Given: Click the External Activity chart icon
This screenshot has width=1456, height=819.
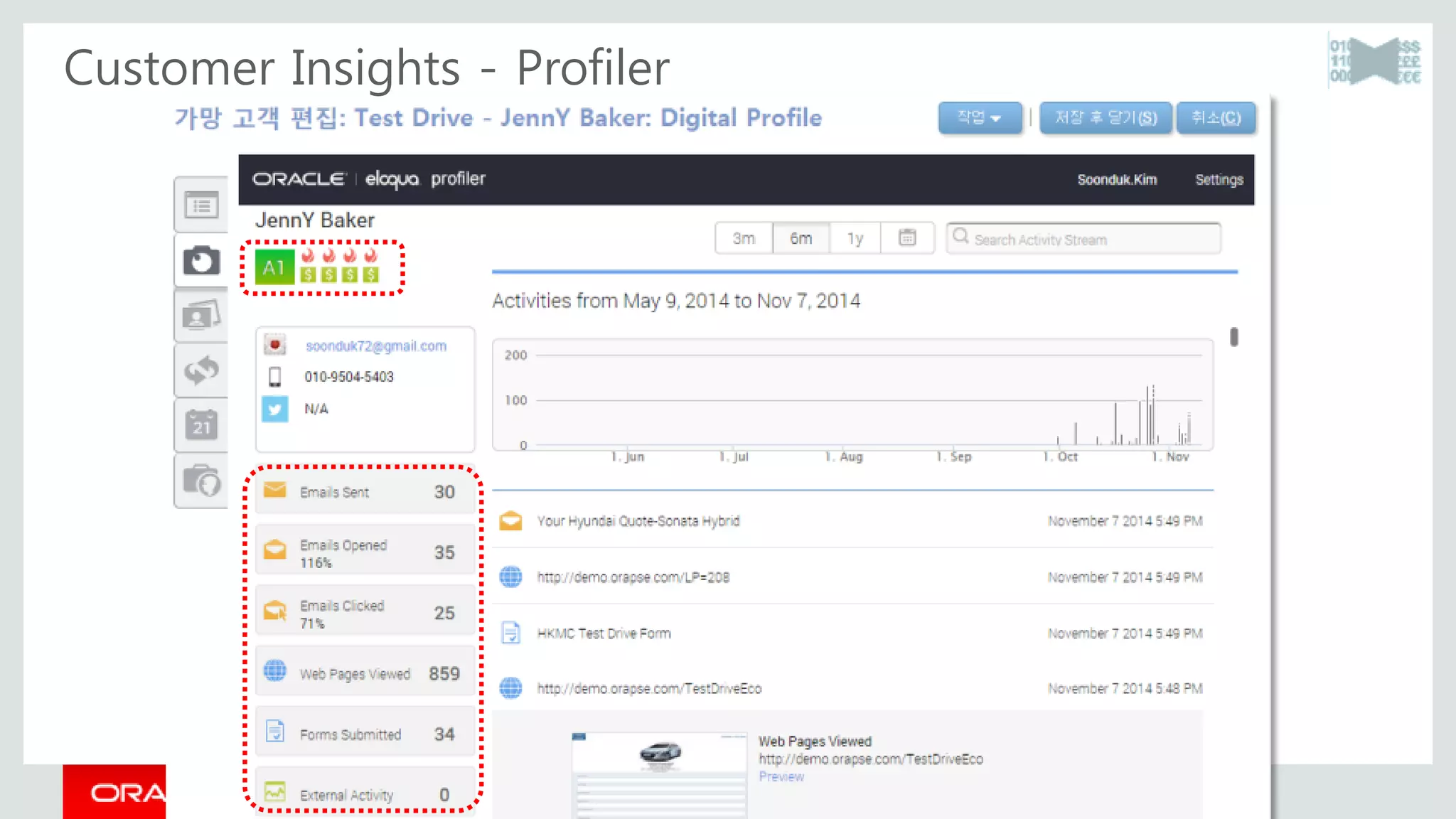Looking at the screenshot, I should pyautogui.click(x=275, y=791).
